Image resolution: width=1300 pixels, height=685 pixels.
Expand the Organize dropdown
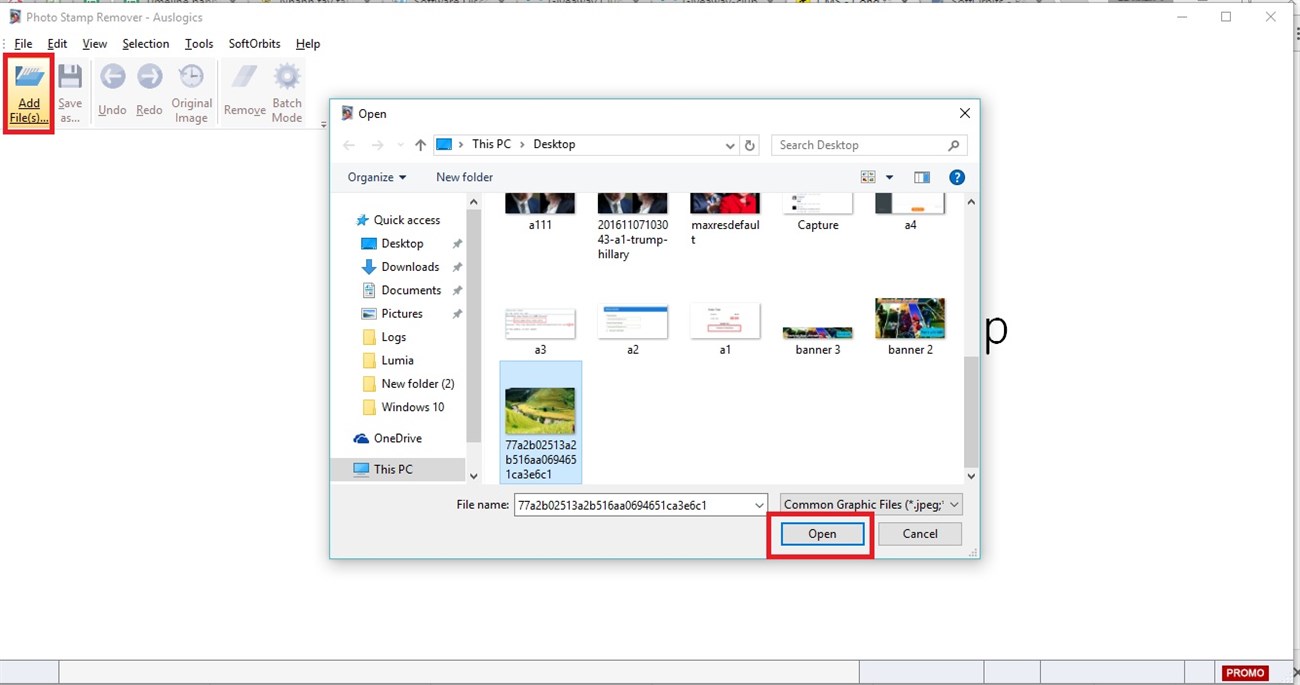377,177
